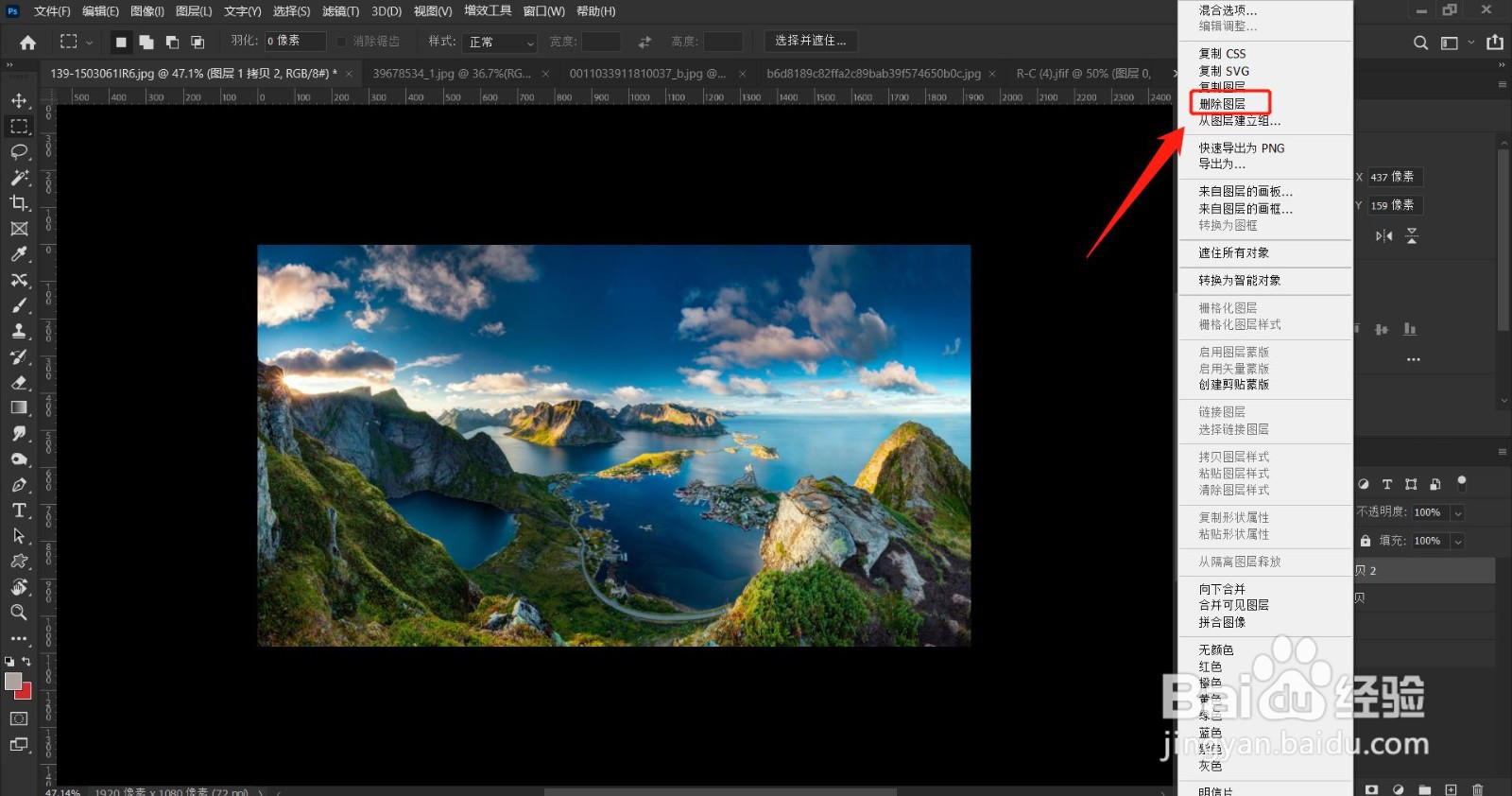
Task: Open Layers panel flyout menu
Action: click(1503, 452)
